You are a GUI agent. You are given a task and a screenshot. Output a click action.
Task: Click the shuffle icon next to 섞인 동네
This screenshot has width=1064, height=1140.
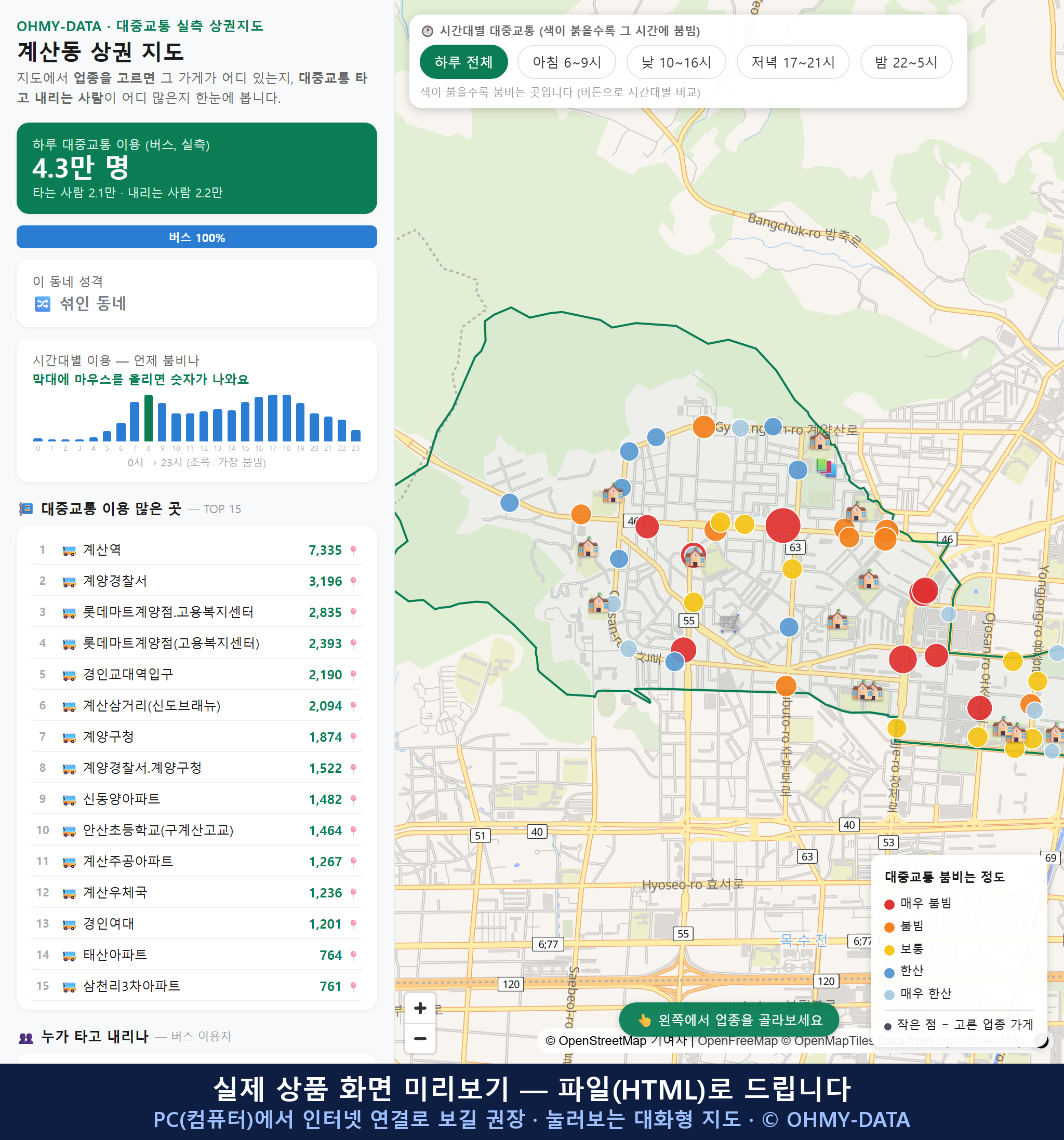point(43,304)
